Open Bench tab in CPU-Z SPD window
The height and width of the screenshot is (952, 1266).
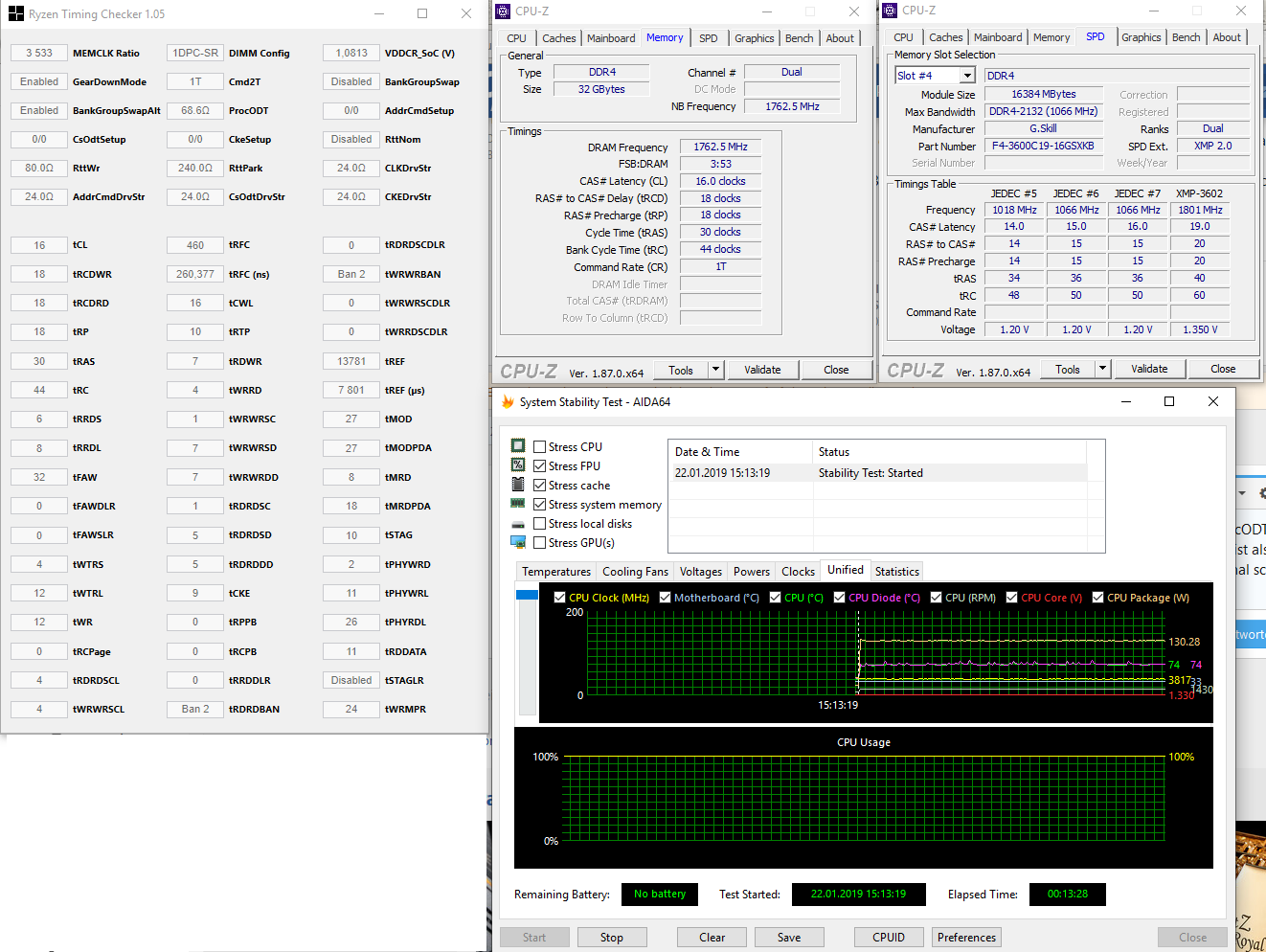pyautogui.click(x=1187, y=37)
